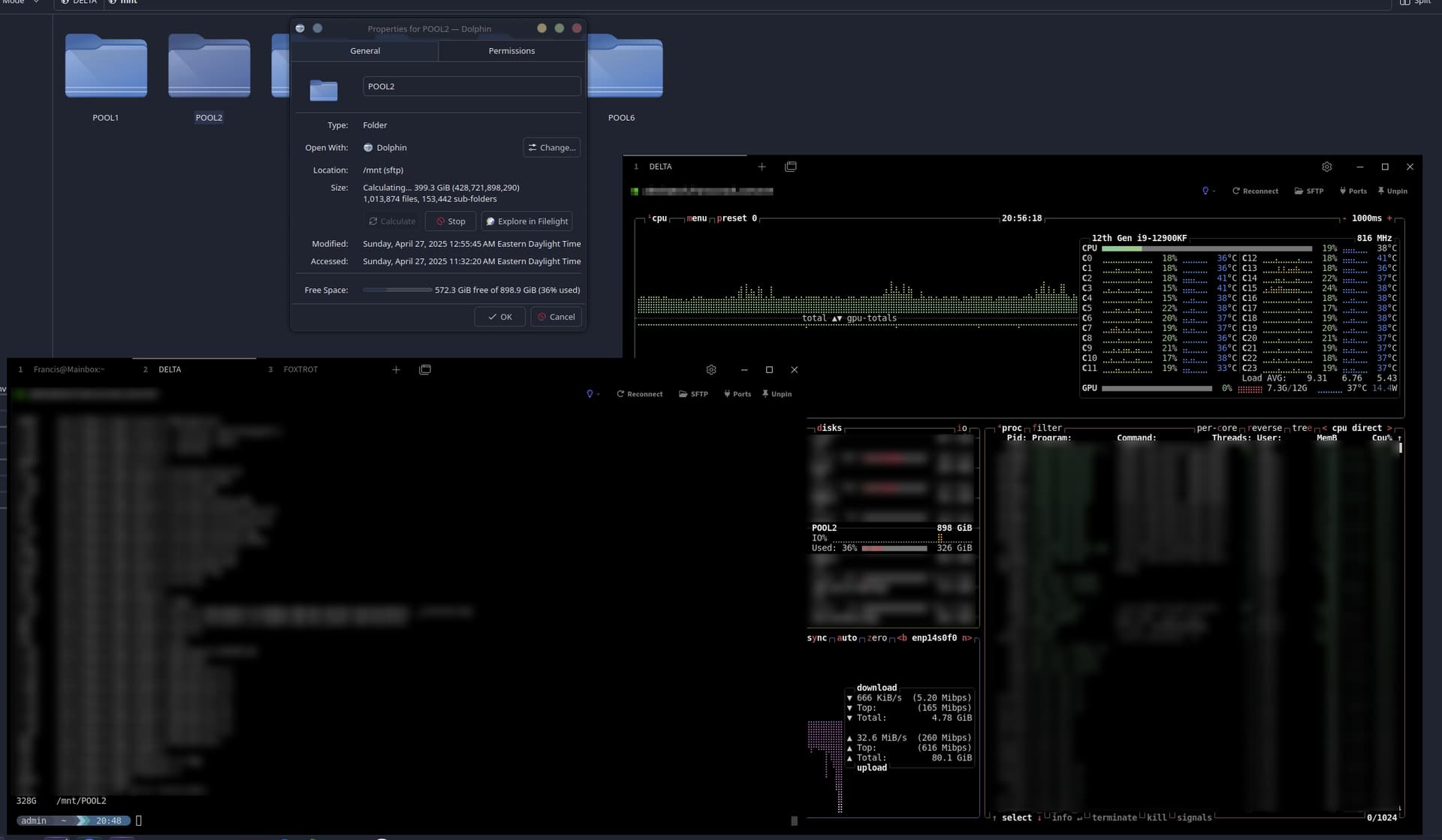The width and height of the screenshot is (1442, 840).
Task: Open tab overview in lower terminal
Action: (425, 369)
